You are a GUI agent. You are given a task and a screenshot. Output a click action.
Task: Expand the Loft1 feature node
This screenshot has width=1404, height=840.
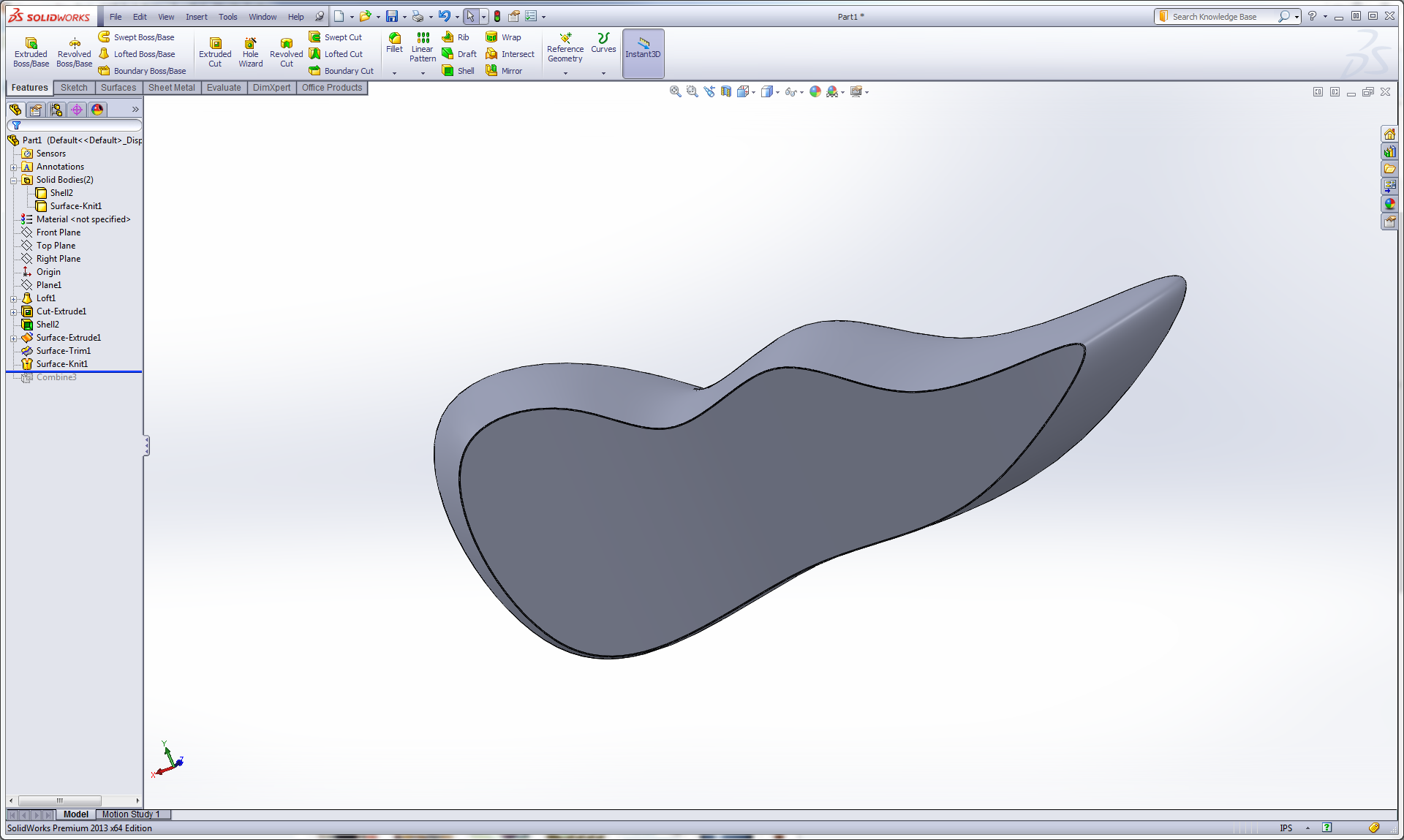tap(13, 299)
